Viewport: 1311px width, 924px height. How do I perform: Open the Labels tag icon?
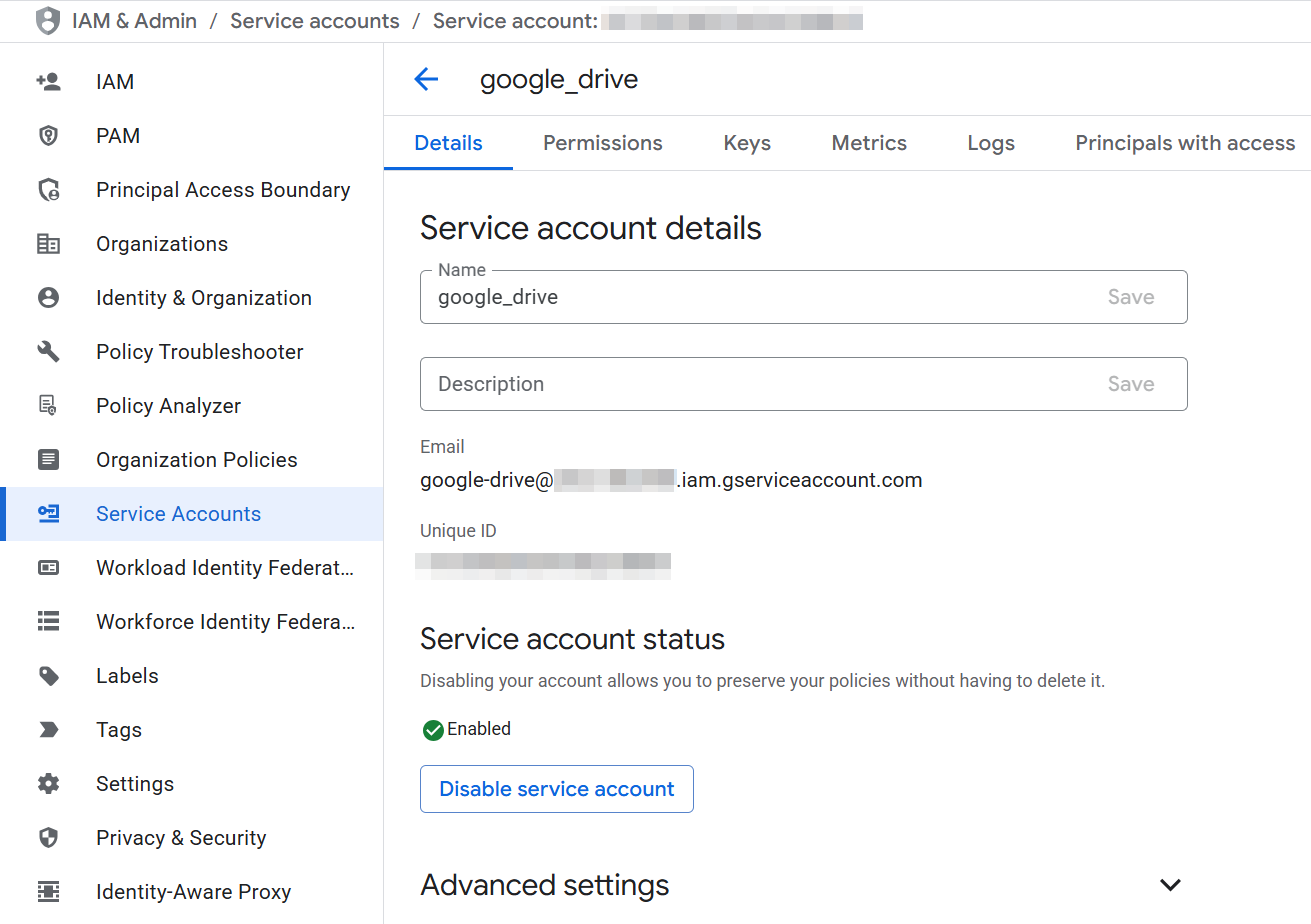[49, 675]
